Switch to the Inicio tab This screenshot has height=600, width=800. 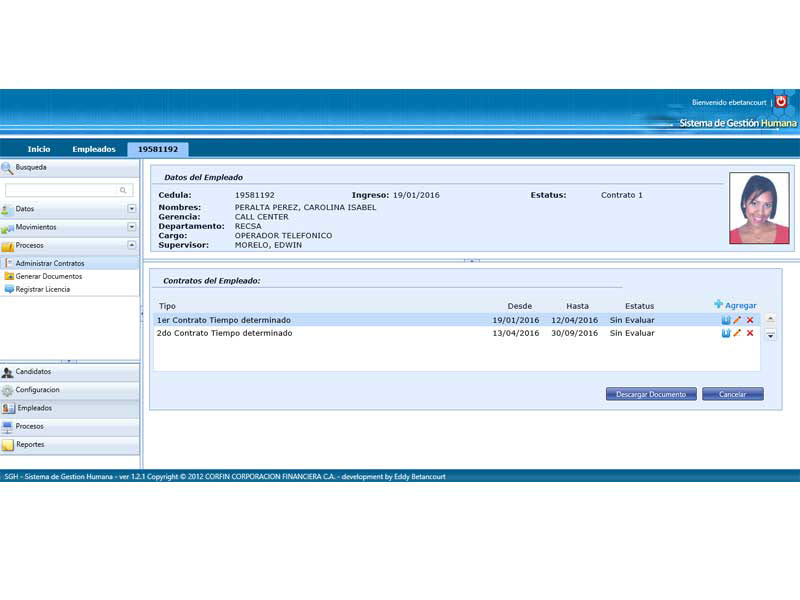pyautogui.click(x=39, y=149)
